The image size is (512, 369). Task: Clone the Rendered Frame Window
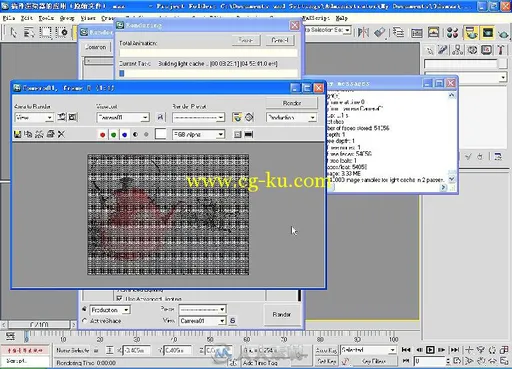(x=39, y=134)
